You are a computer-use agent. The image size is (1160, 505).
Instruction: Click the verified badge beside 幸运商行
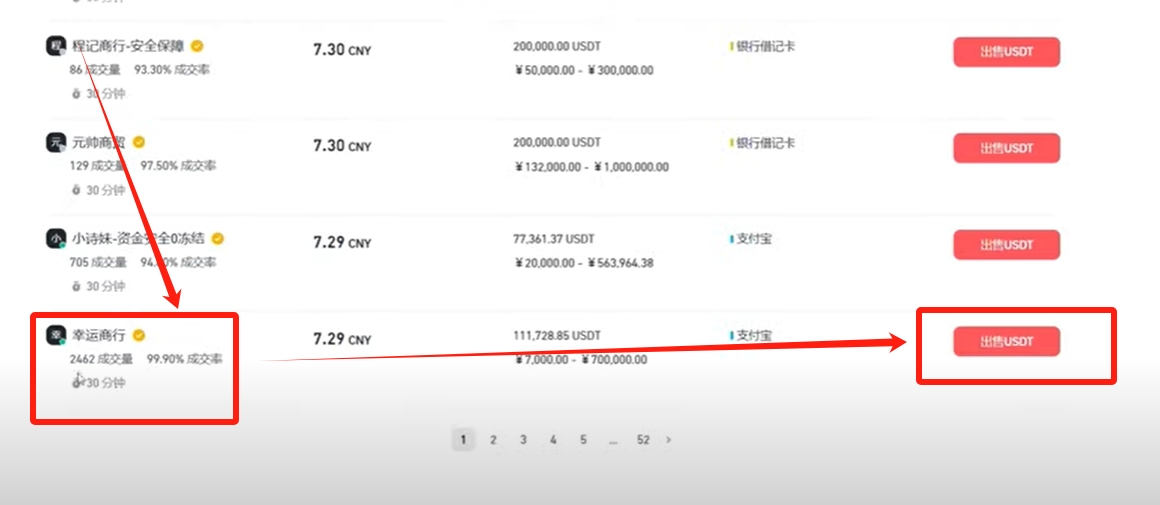pyautogui.click(x=140, y=335)
